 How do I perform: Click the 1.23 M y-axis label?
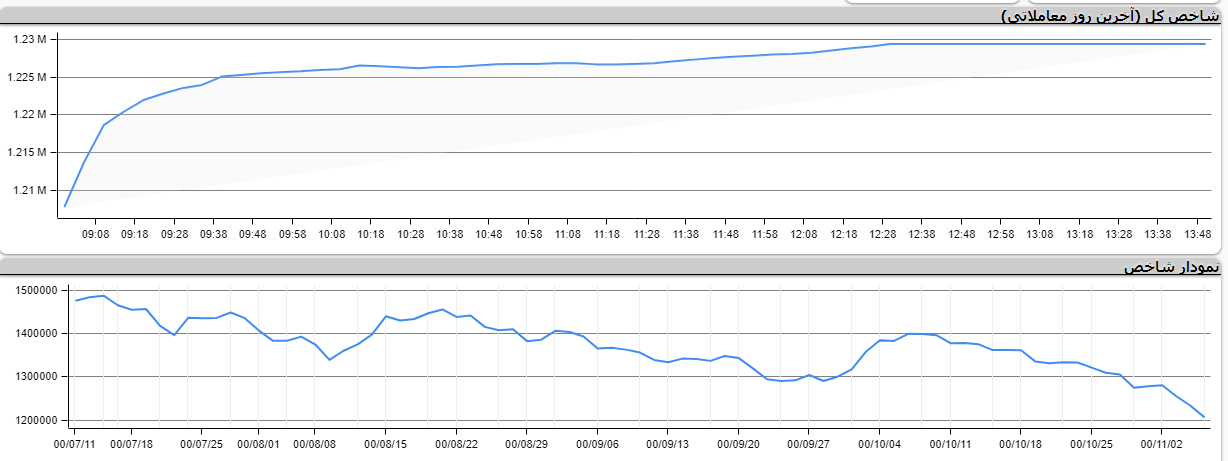(30, 39)
